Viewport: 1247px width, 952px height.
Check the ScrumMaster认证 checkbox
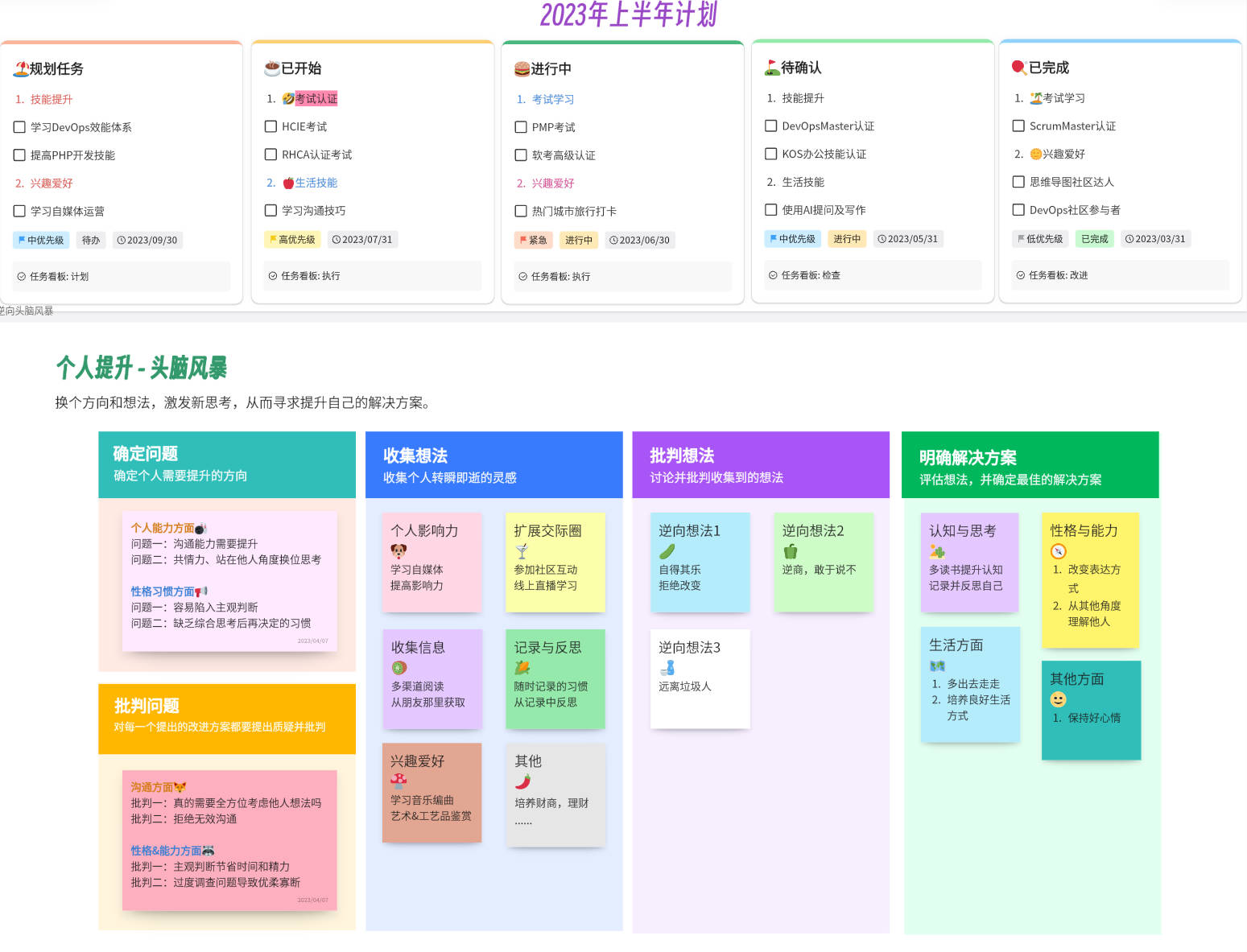tap(1018, 126)
